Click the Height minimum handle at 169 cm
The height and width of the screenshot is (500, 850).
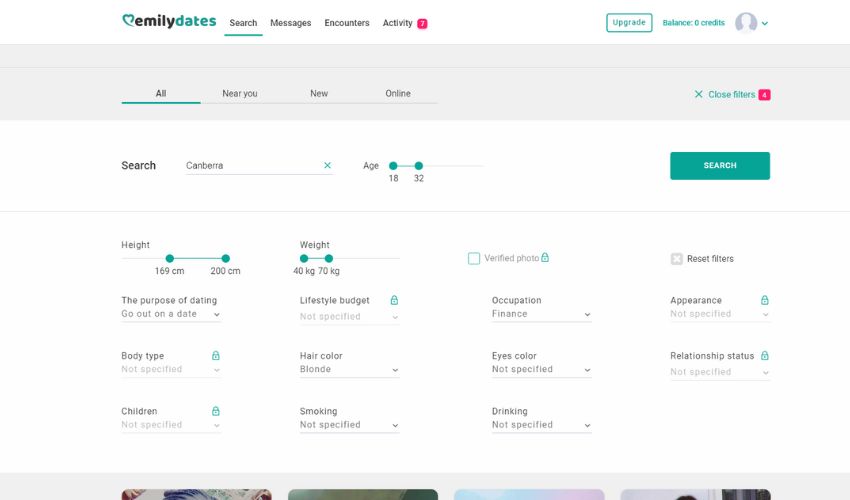(x=170, y=259)
